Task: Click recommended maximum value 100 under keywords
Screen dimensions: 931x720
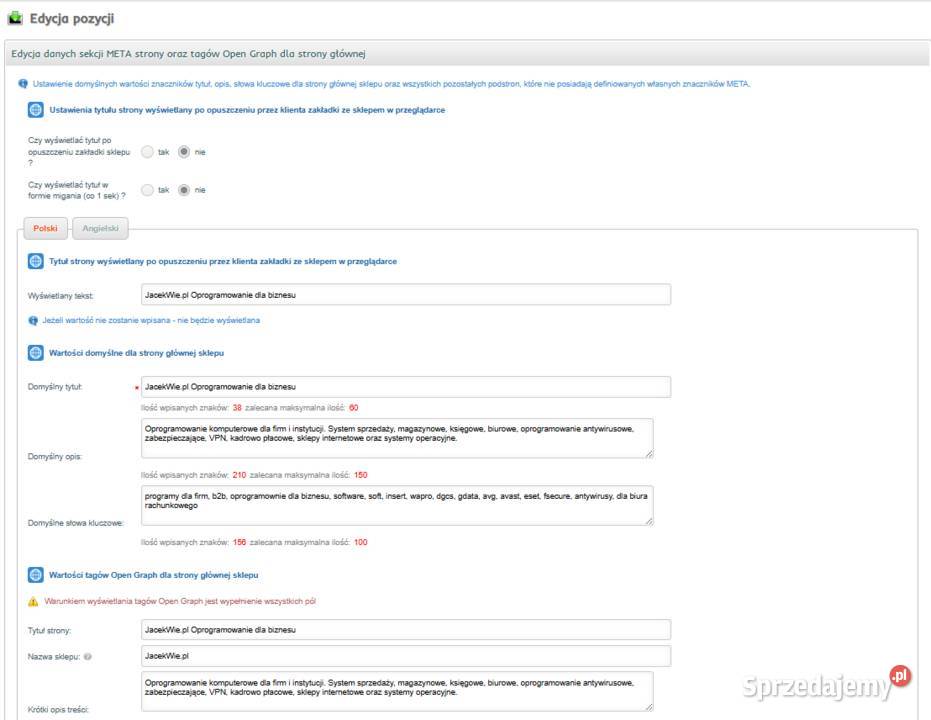Action: 360,543
